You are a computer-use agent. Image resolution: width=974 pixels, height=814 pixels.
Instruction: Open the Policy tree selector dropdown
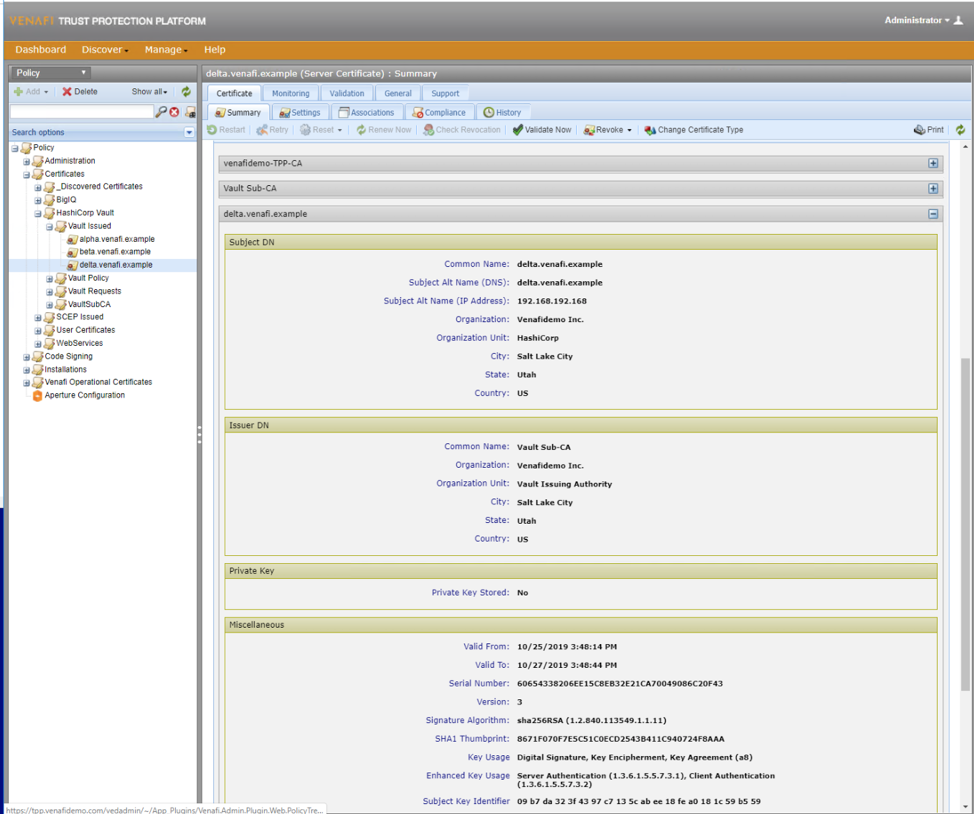pyautogui.click(x=50, y=73)
